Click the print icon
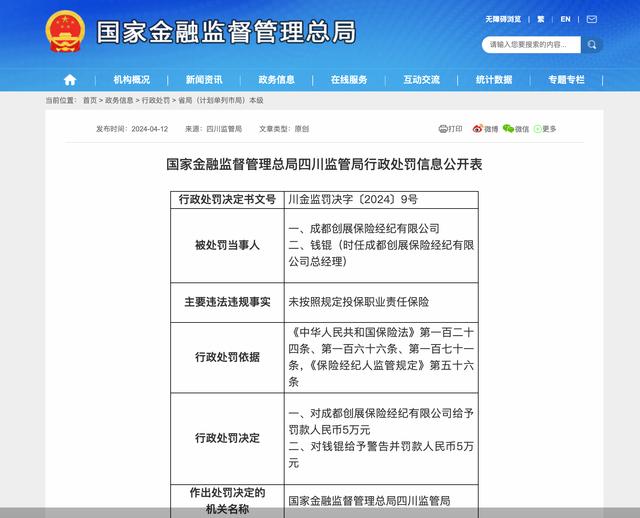The width and height of the screenshot is (640, 518). click(x=443, y=129)
